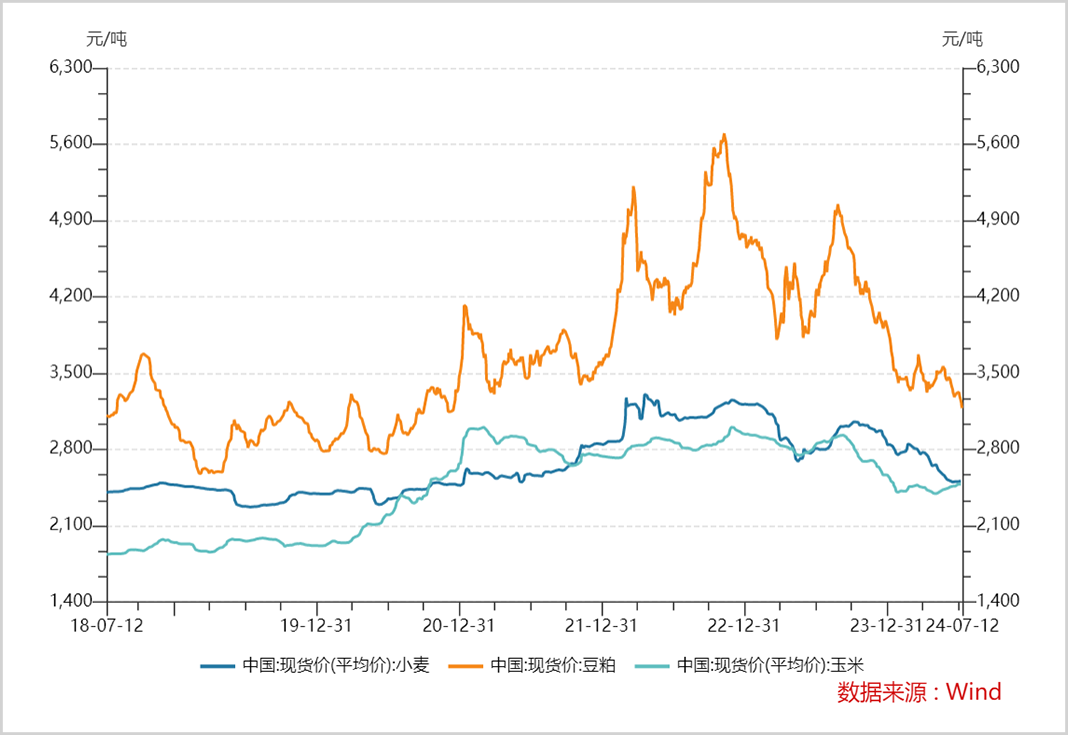Toggle the 中国:现货价:豆粕 legend label

[x=553, y=665]
